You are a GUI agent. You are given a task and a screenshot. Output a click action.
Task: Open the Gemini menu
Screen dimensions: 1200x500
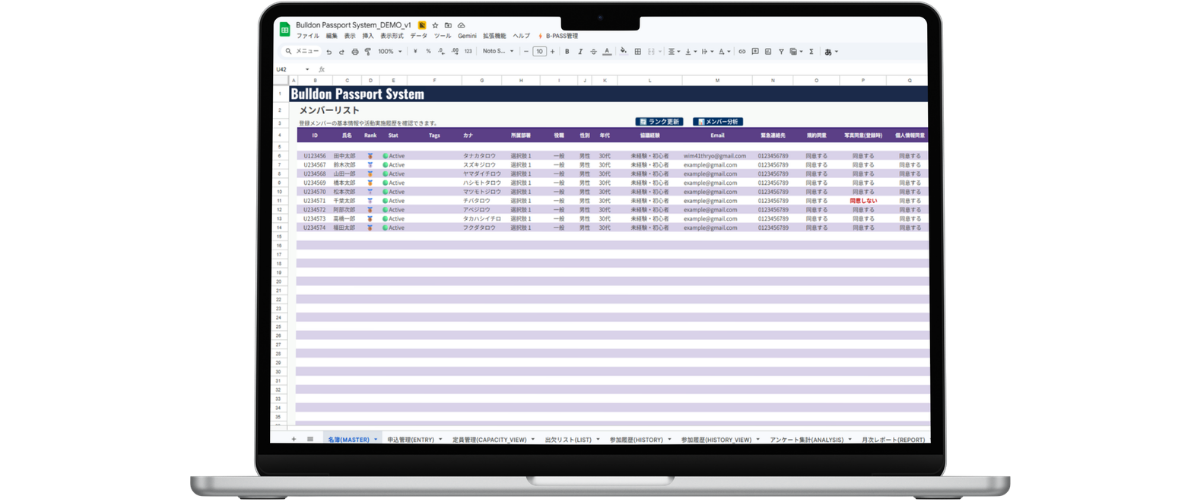pos(467,35)
